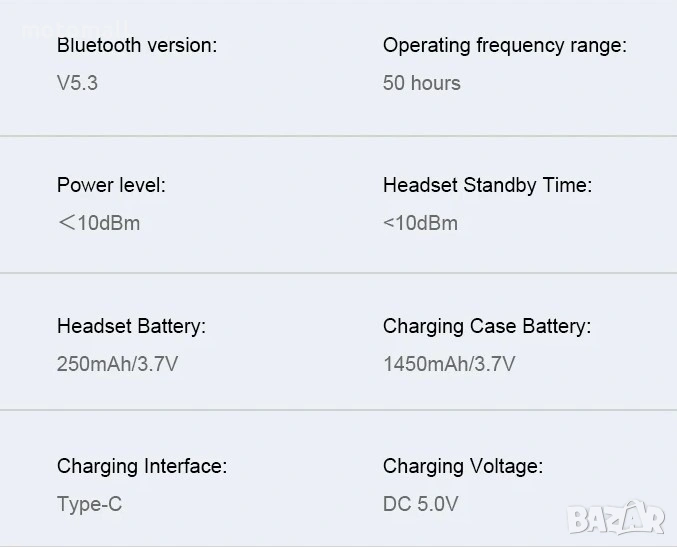Click the <10dBm value under Power level
The image size is (677, 547).
point(98,223)
